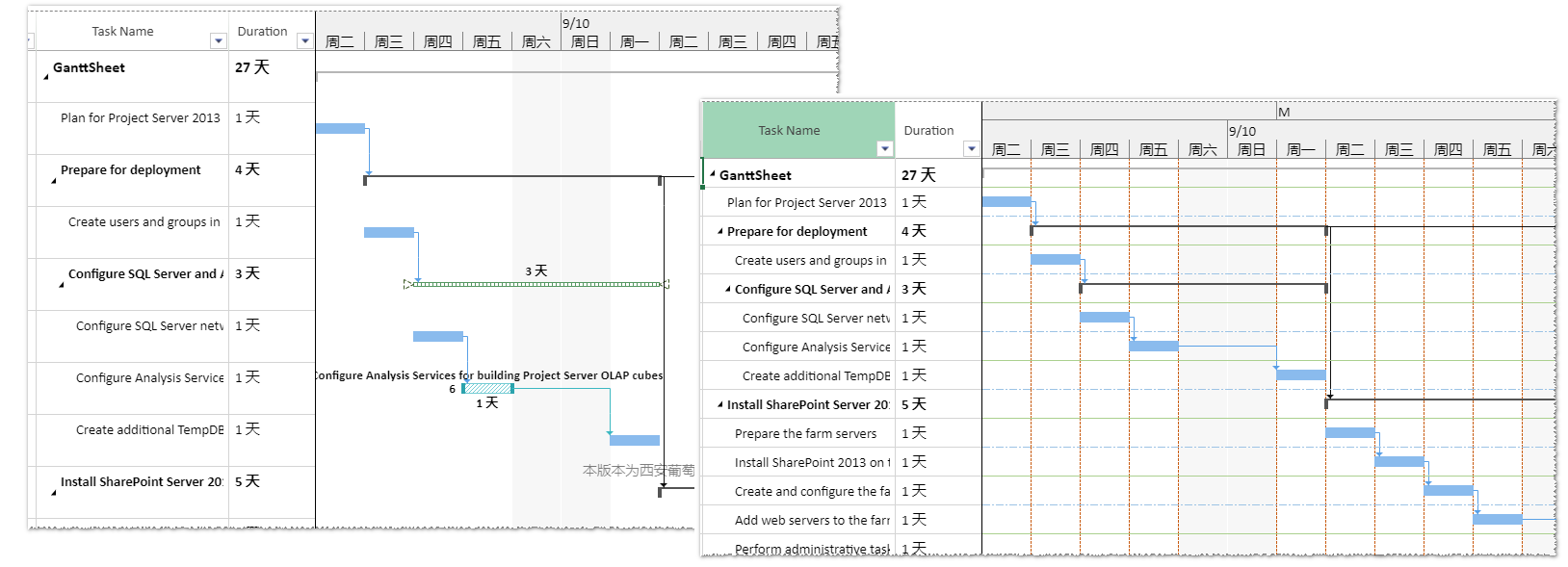Screen dimensions: 1568x567
Task: Click the 9/10 date label in left timescale
Action: tap(576, 23)
